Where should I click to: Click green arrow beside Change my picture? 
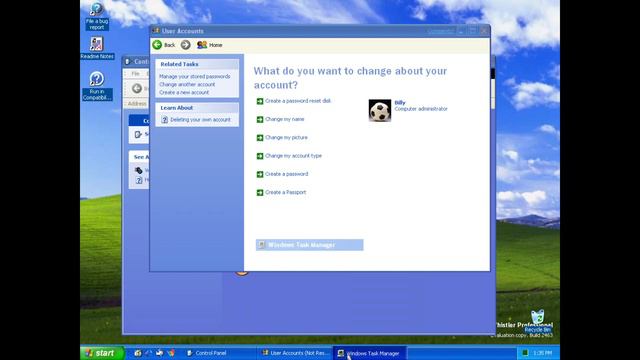(260, 138)
